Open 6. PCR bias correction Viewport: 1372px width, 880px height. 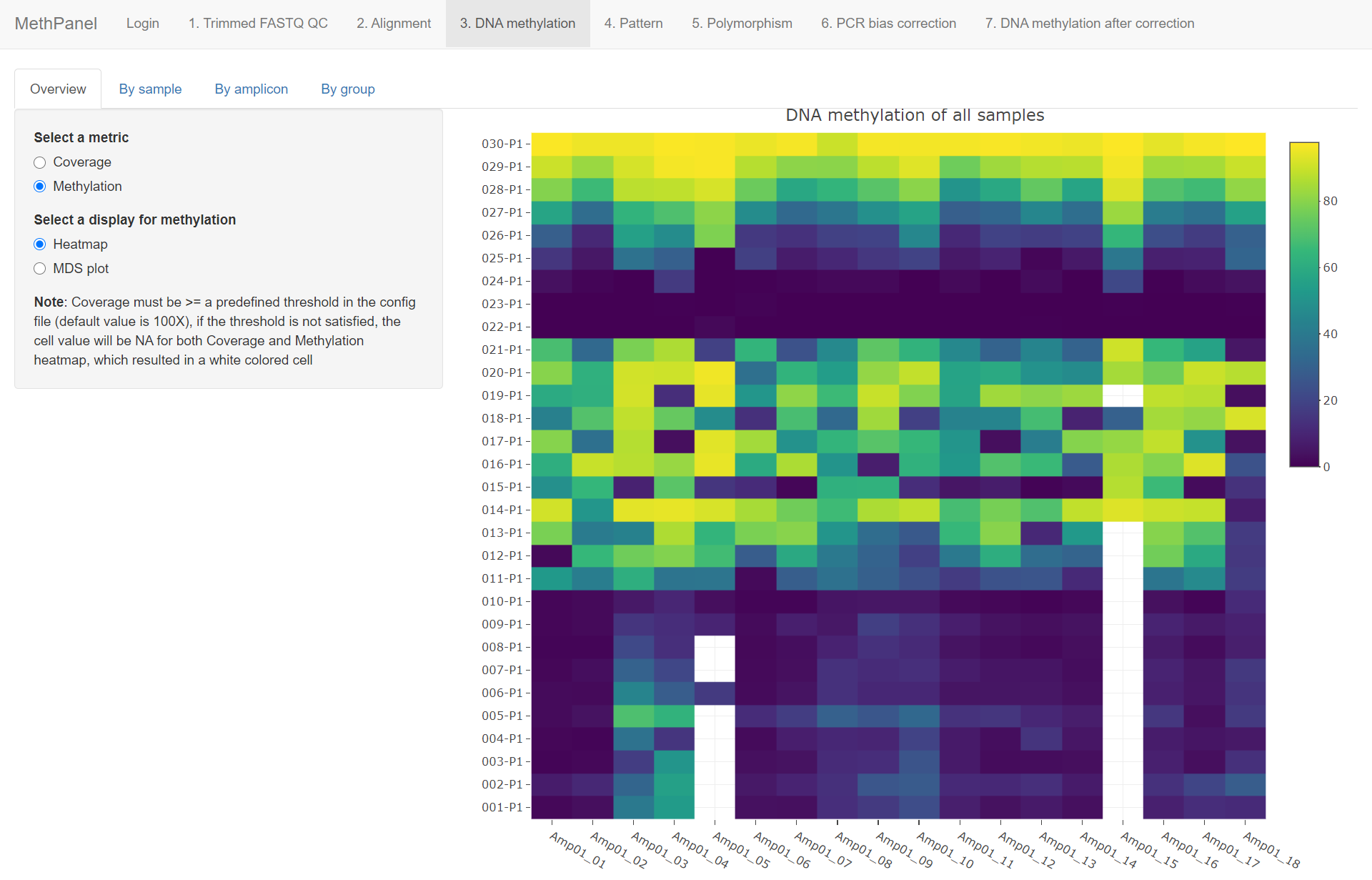click(x=888, y=24)
